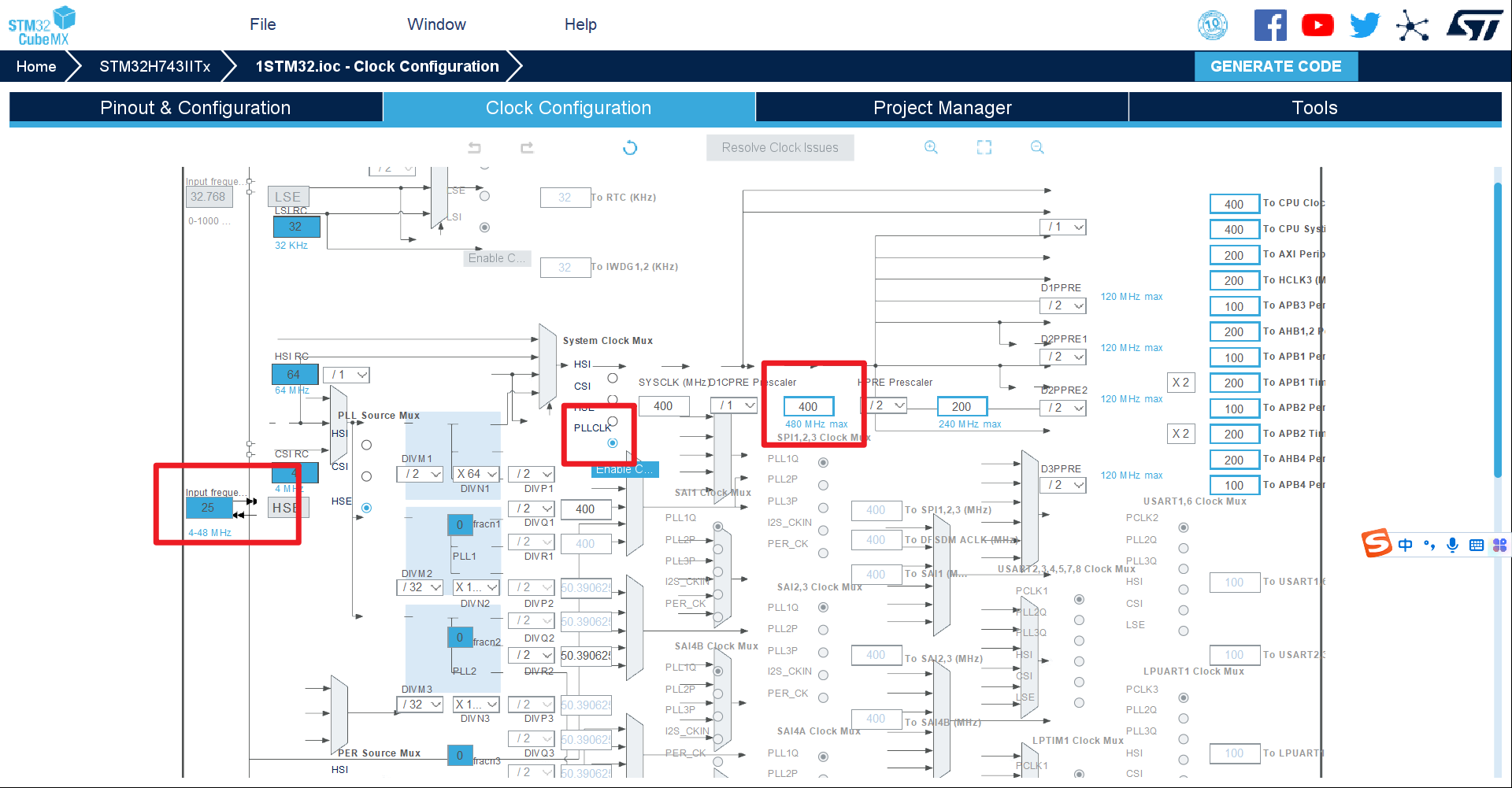Click the GENERATE CODE button
Image resolution: width=1512 pixels, height=788 pixels.
[x=1276, y=66]
